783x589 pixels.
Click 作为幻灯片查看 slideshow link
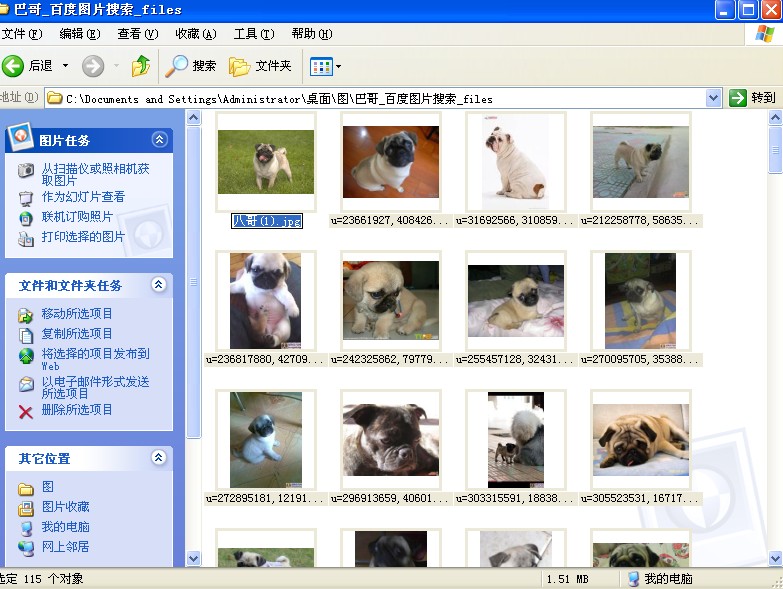pyautogui.click(x=83, y=197)
